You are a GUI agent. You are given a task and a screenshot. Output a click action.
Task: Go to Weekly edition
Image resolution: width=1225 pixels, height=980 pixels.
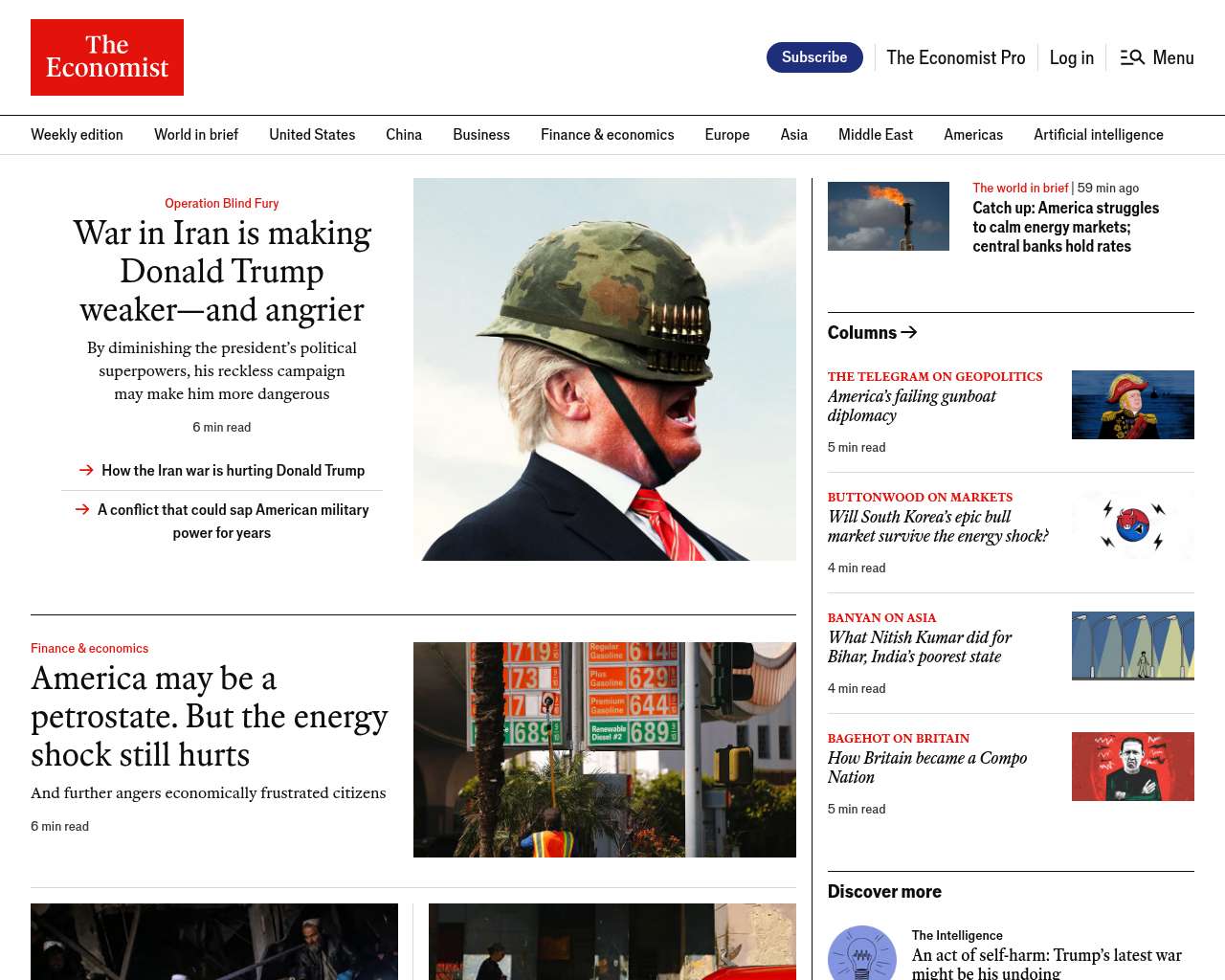pos(77,135)
